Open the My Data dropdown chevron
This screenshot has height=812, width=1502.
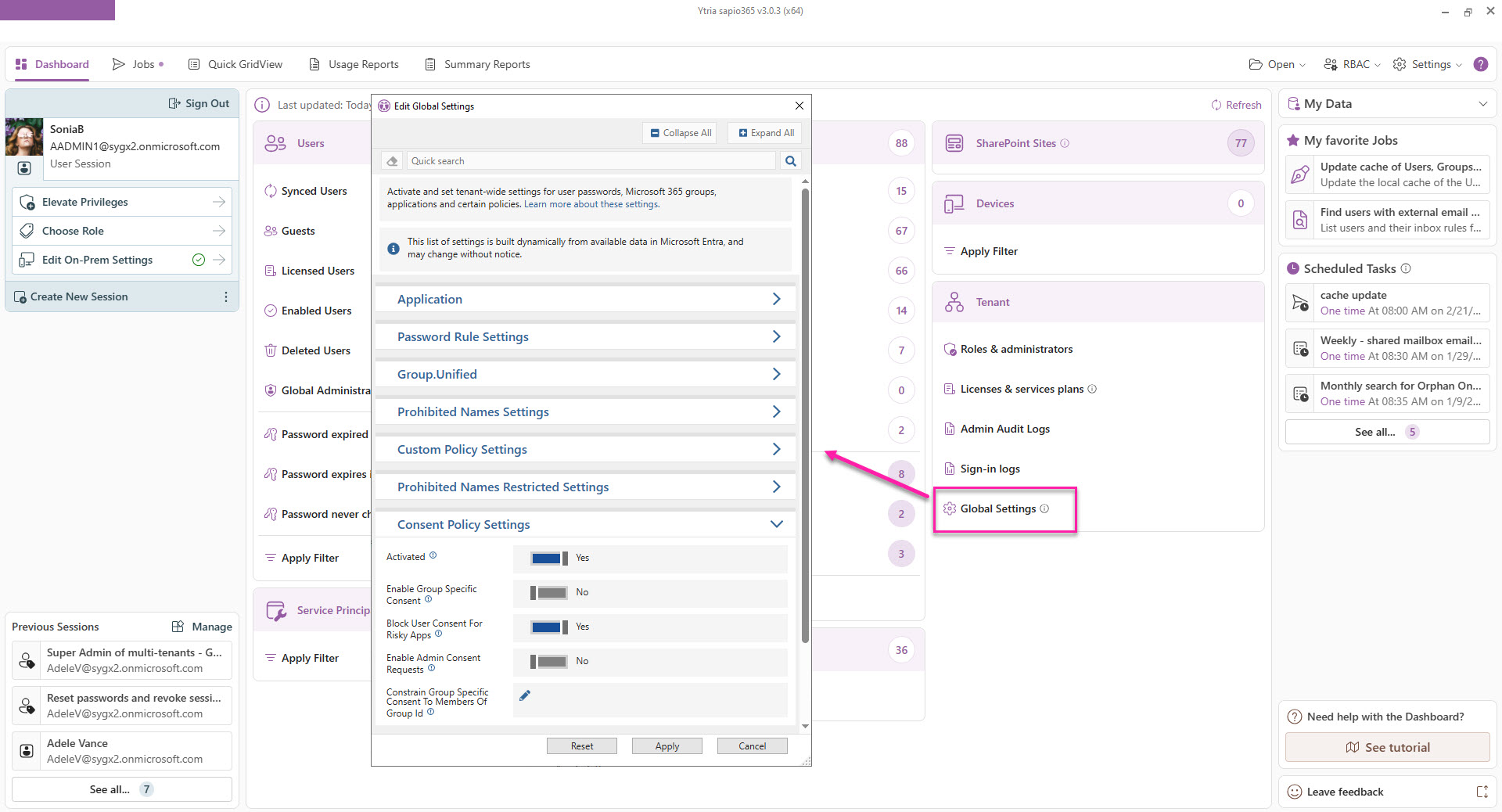pos(1482,104)
